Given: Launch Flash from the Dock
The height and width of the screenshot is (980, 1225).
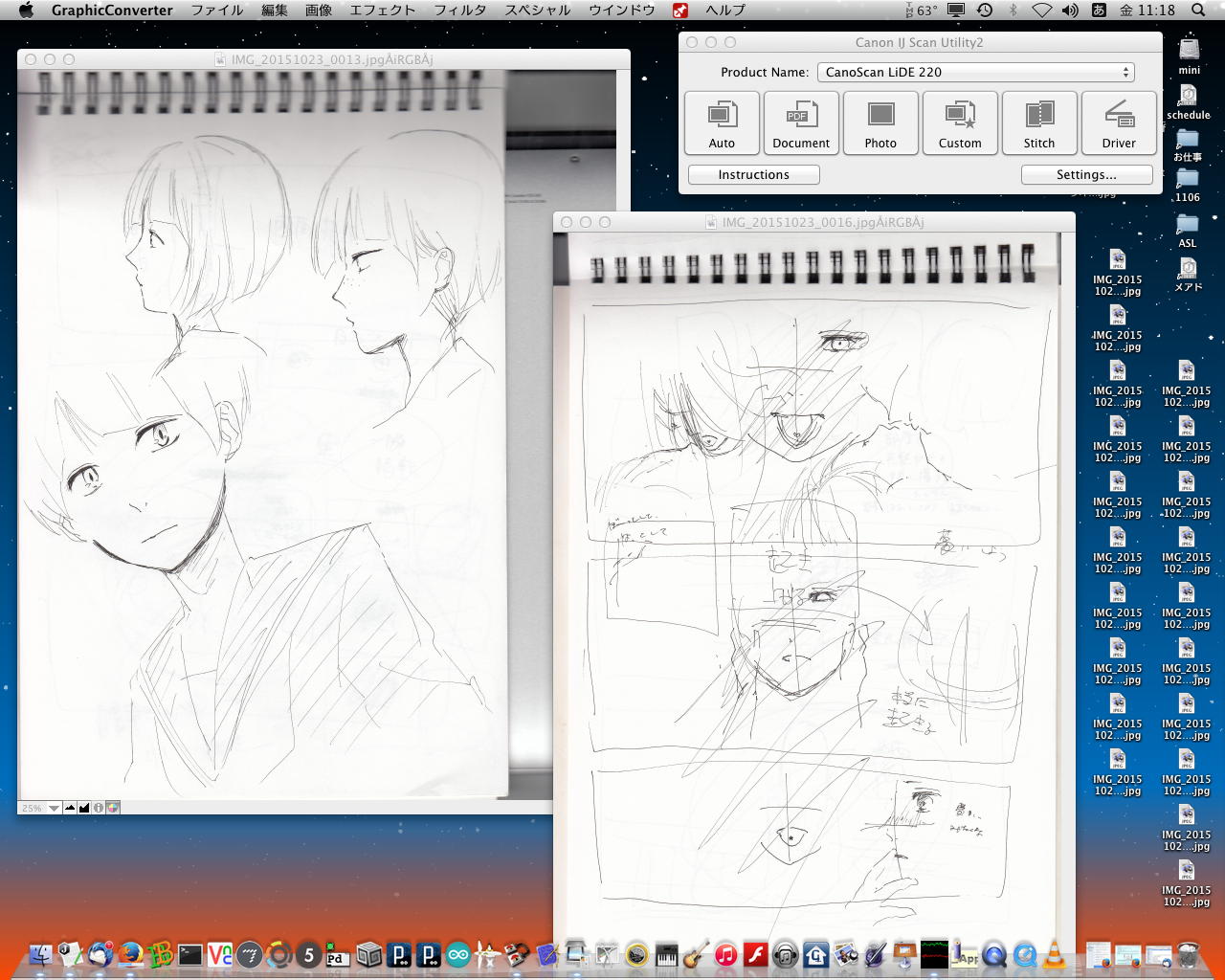Looking at the screenshot, I should click(756, 954).
